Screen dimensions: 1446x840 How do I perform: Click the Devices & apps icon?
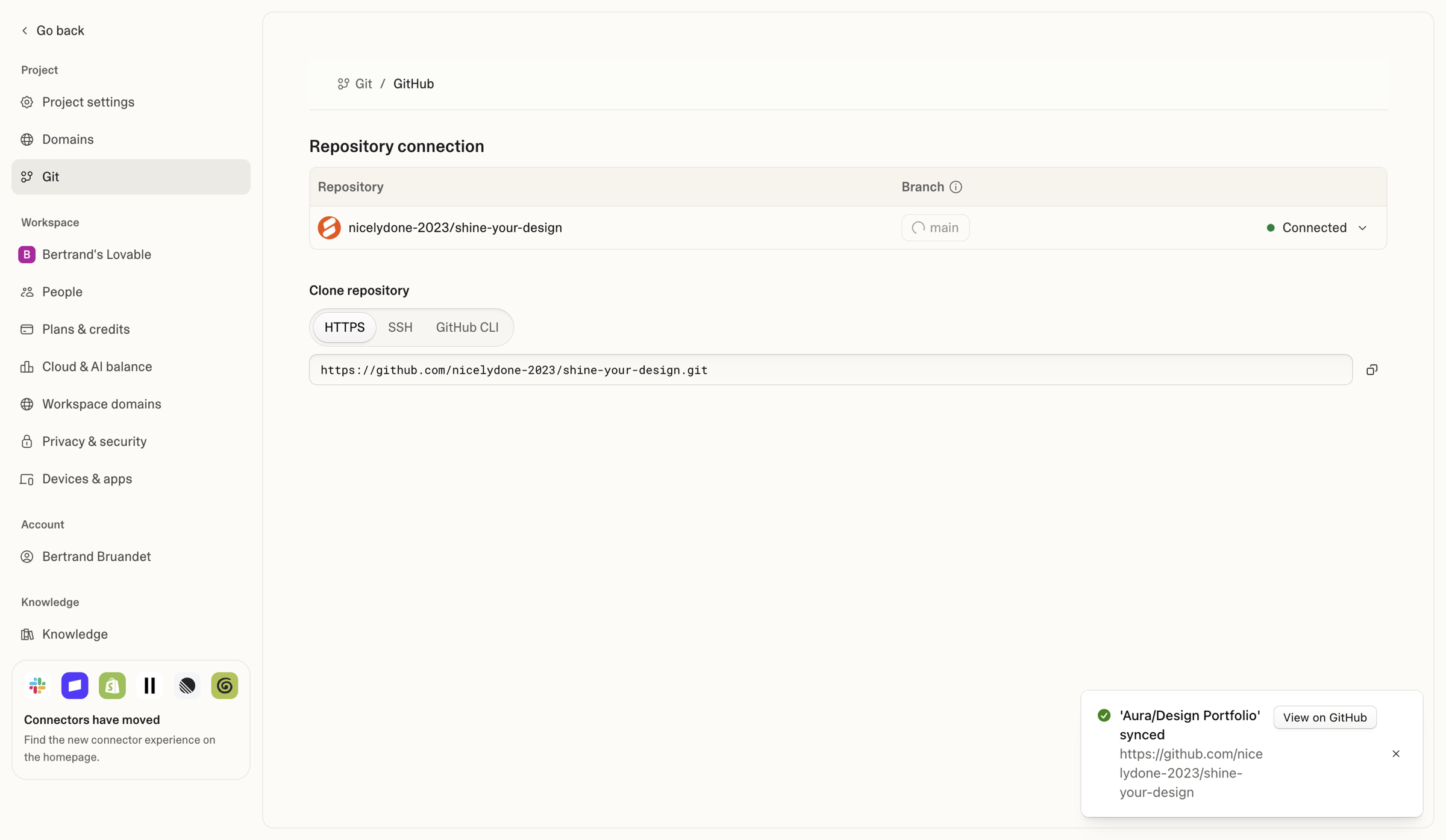click(x=27, y=479)
